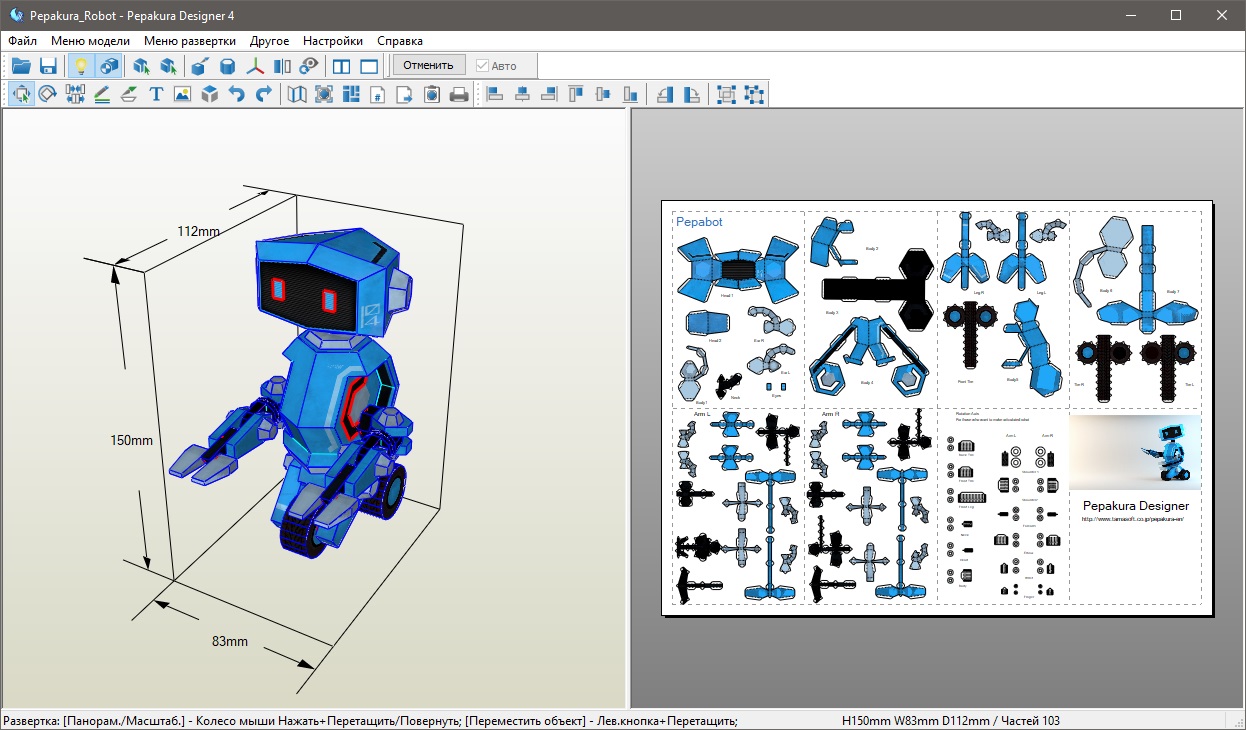The height and width of the screenshot is (730, 1246).
Task: Toggle the texture display button beside the bulb
Action: click(108, 66)
